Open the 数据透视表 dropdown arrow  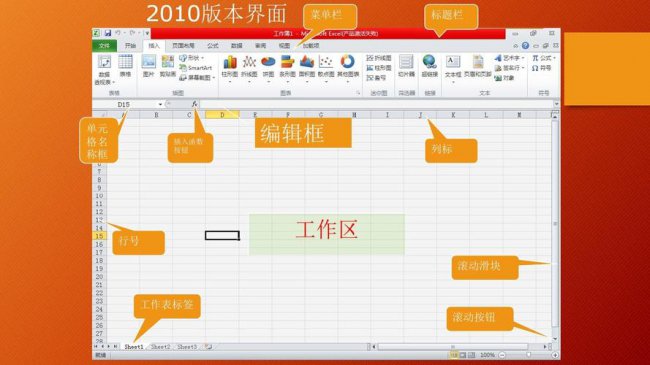pyautogui.click(x=114, y=83)
